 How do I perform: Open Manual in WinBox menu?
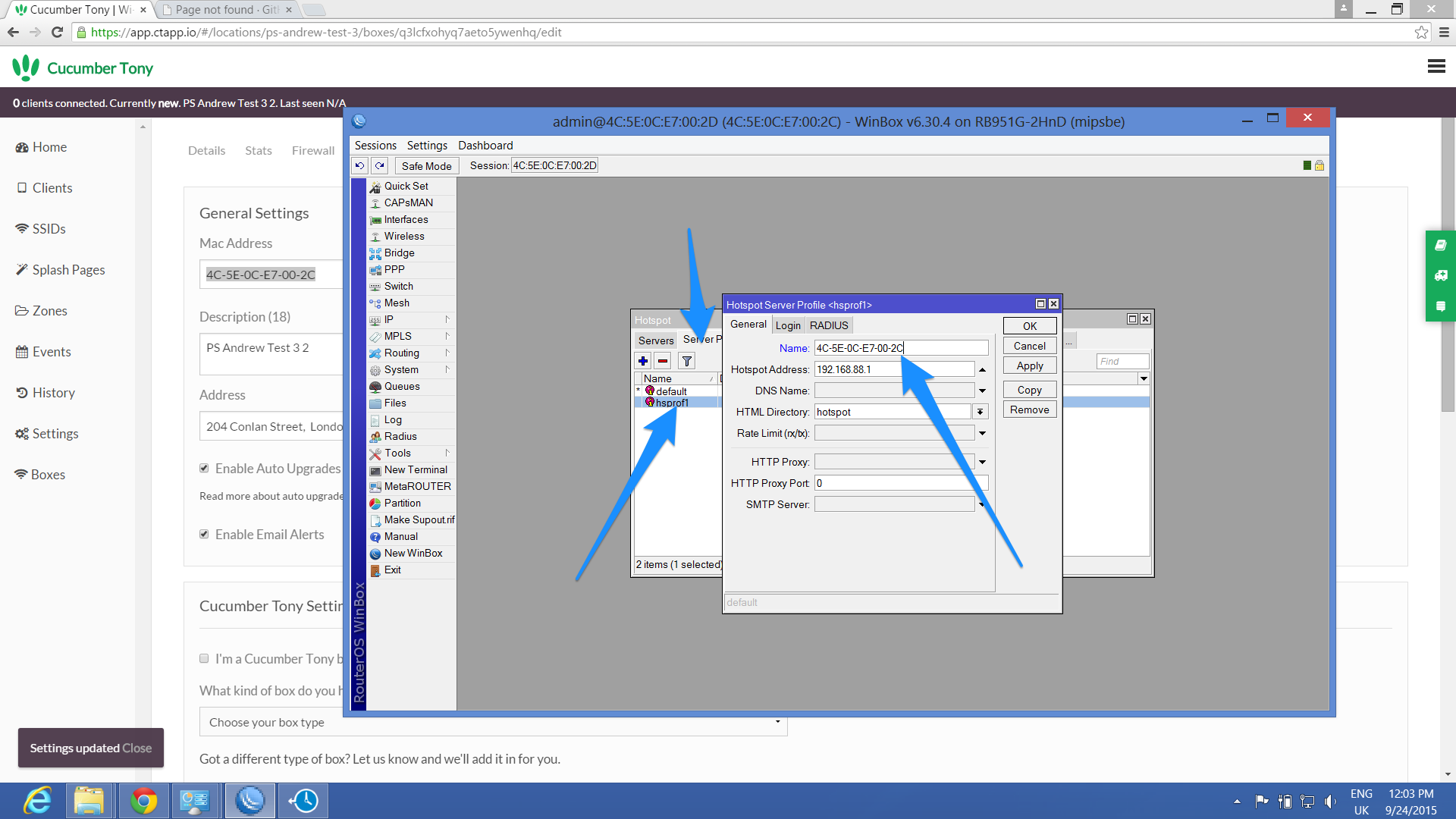[x=400, y=536]
